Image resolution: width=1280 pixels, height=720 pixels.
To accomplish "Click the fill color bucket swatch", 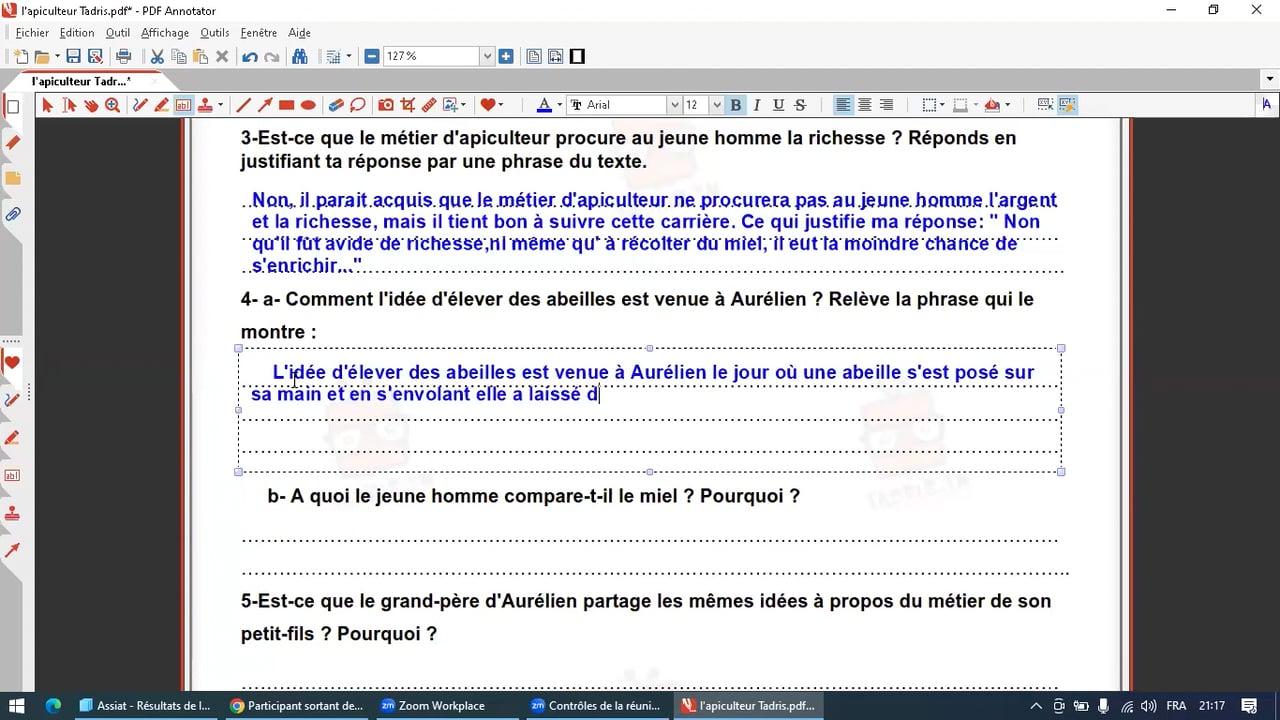I will [992, 105].
